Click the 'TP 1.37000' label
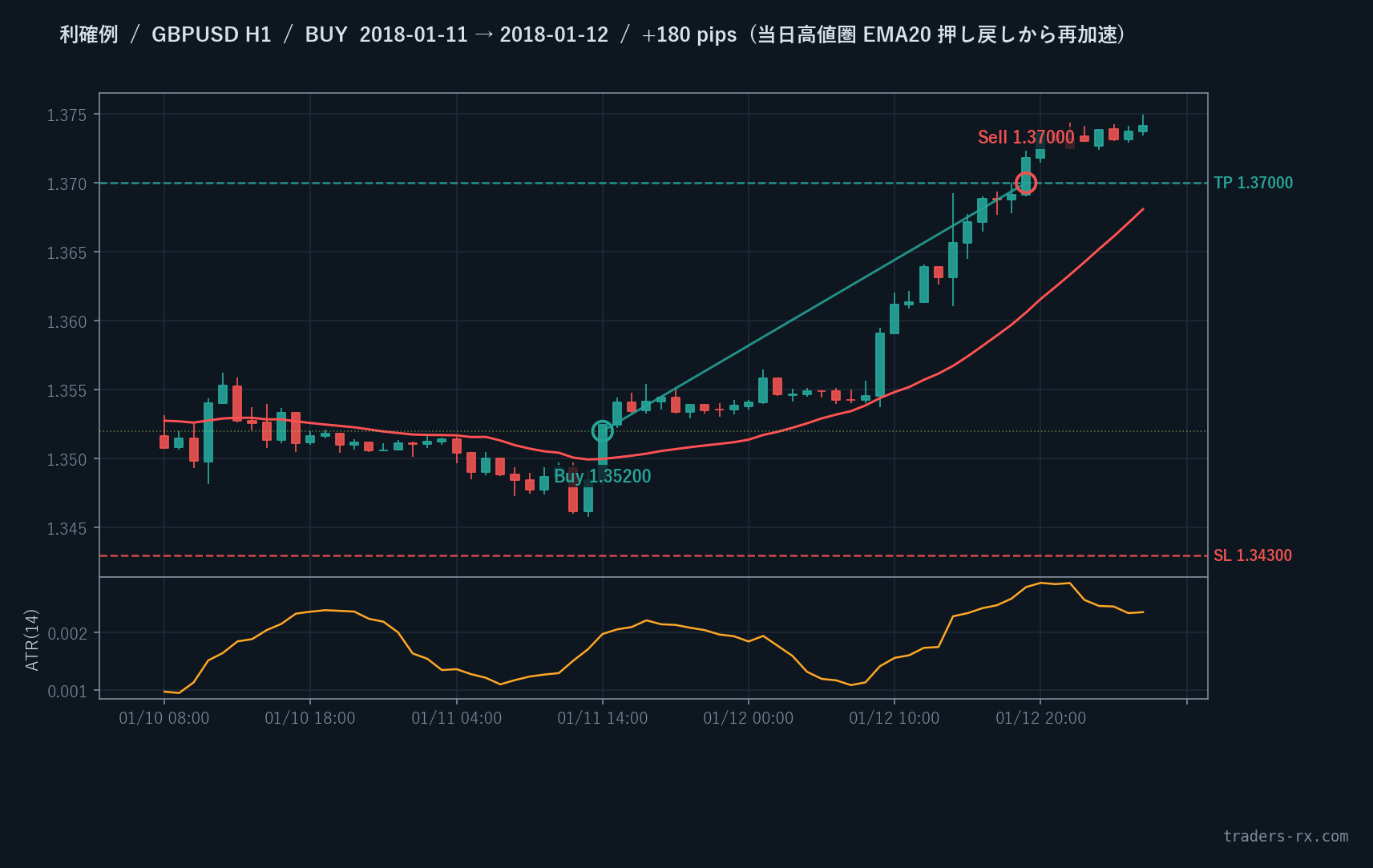Image resolution: width=1373 pixels, height=868 pixels. coord(1254,183)
